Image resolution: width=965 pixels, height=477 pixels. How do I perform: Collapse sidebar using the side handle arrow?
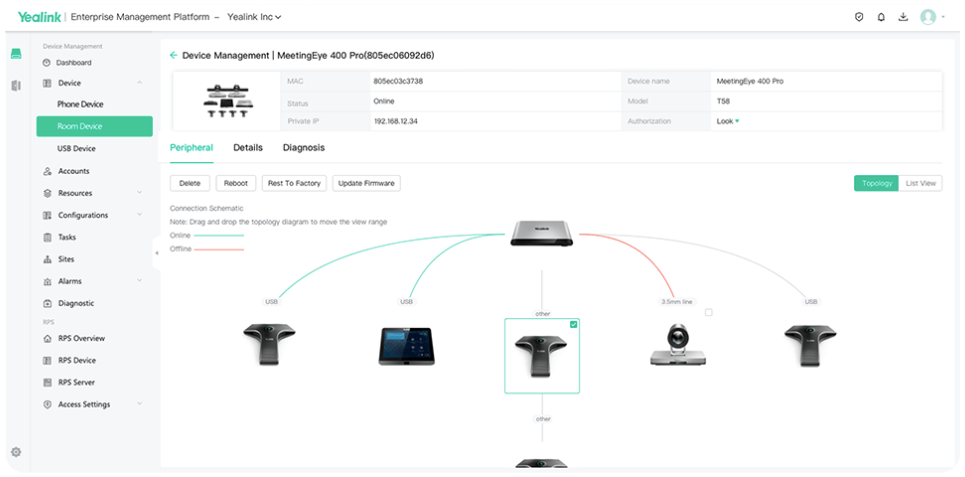click(x=156, y=253)
